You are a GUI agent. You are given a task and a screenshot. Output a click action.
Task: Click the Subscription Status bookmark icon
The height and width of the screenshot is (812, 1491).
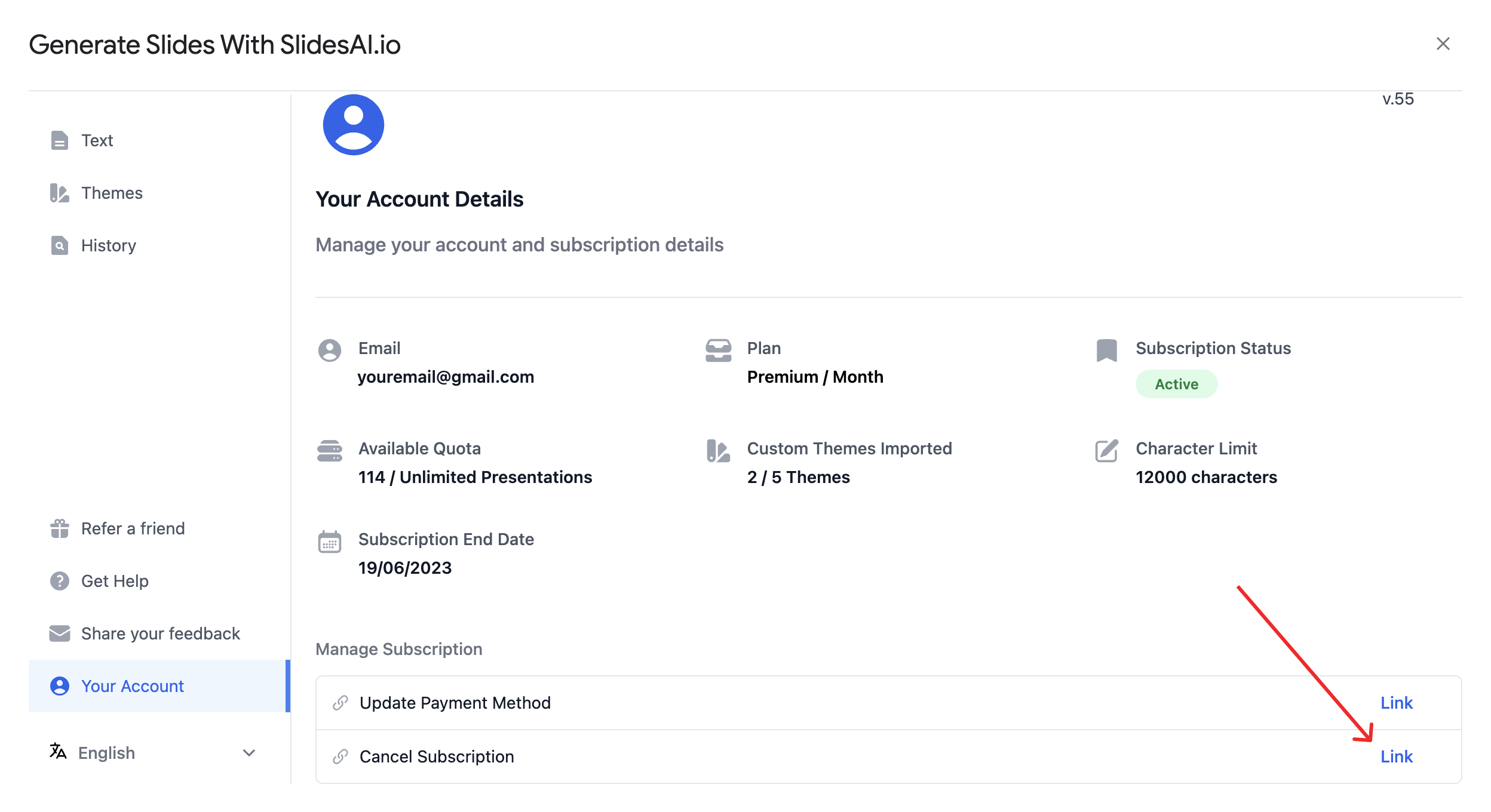coord(1106,350)
